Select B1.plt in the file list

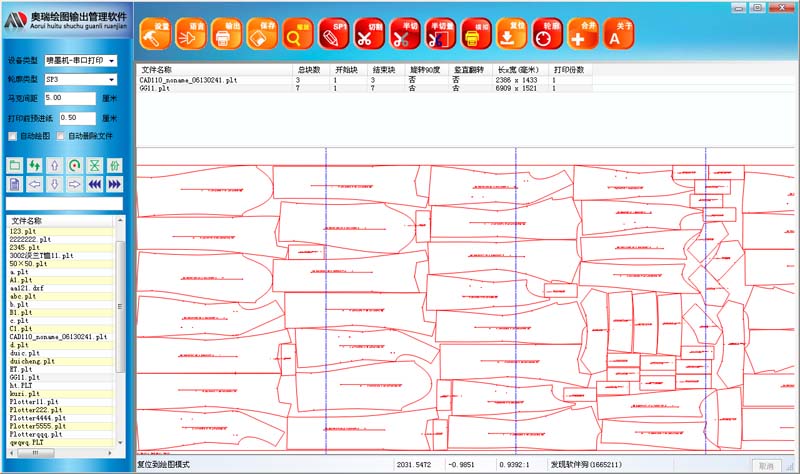(60, 313)
